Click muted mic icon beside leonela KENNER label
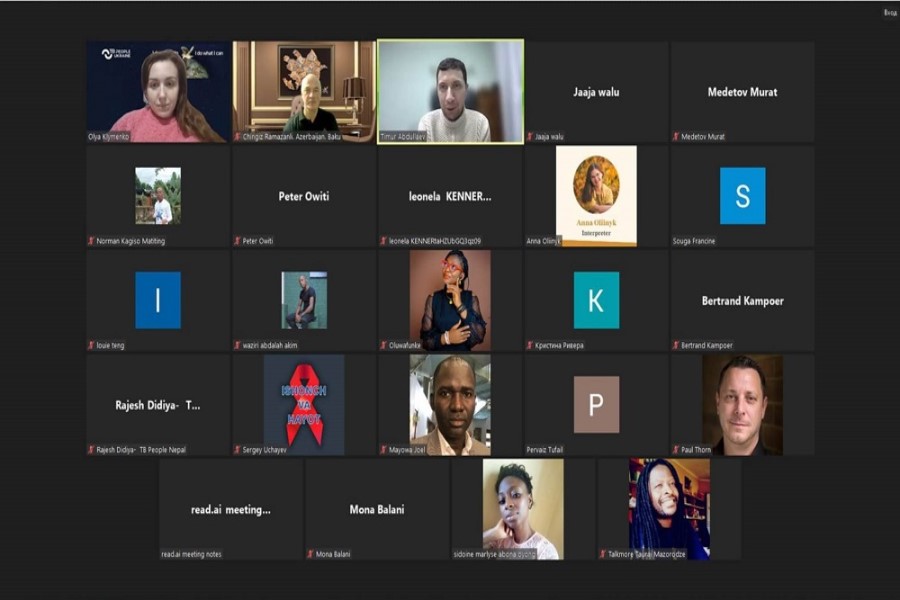This screenshot has width=900, height=600. tap(383, 241)
